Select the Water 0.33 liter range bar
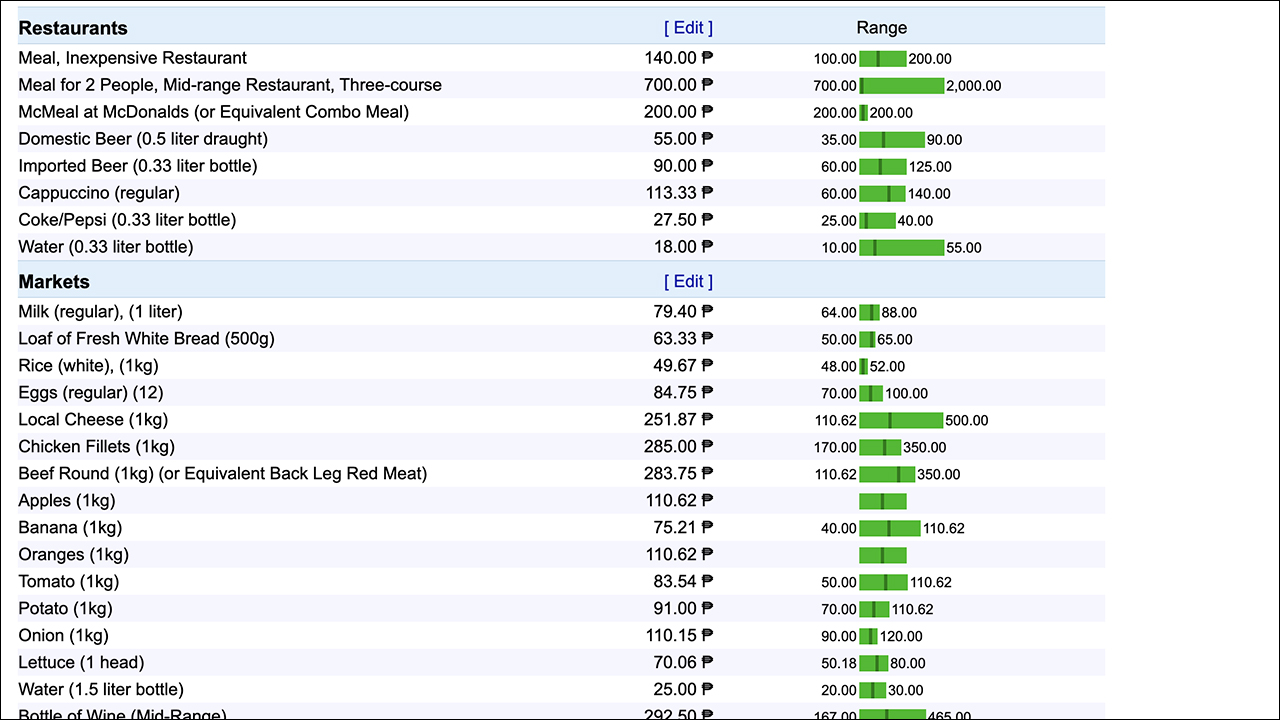Viewport: 1280px width, 720px height. (901, 247)
